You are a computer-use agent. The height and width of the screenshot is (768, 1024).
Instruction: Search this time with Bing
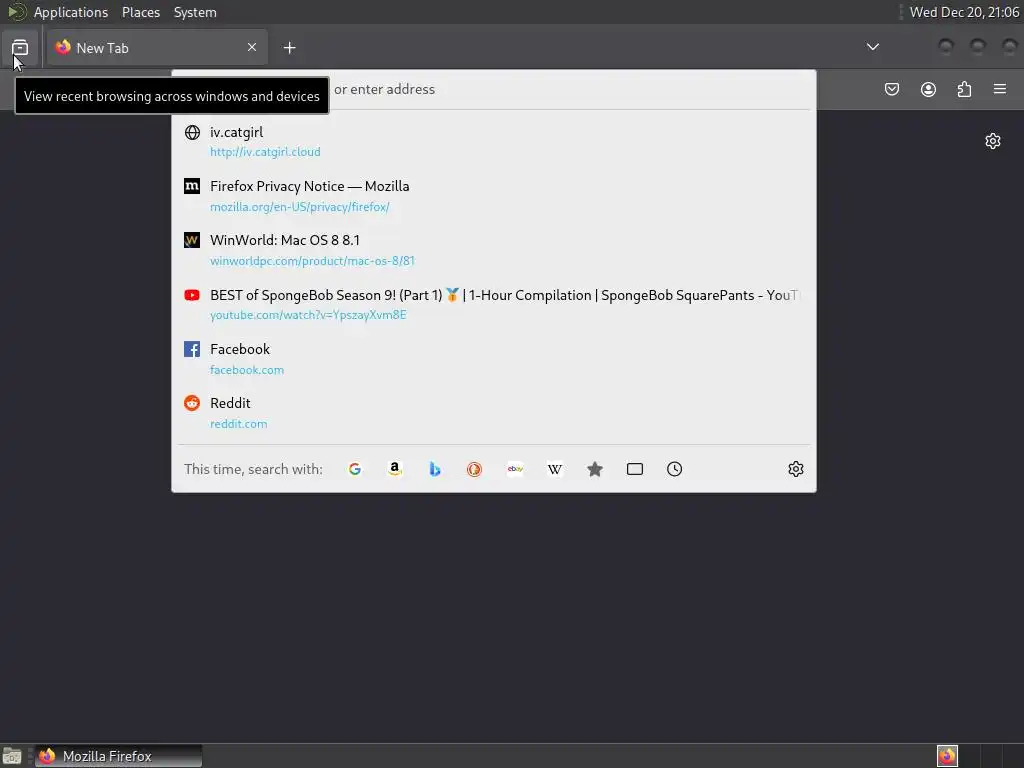[x=434, y=469]
